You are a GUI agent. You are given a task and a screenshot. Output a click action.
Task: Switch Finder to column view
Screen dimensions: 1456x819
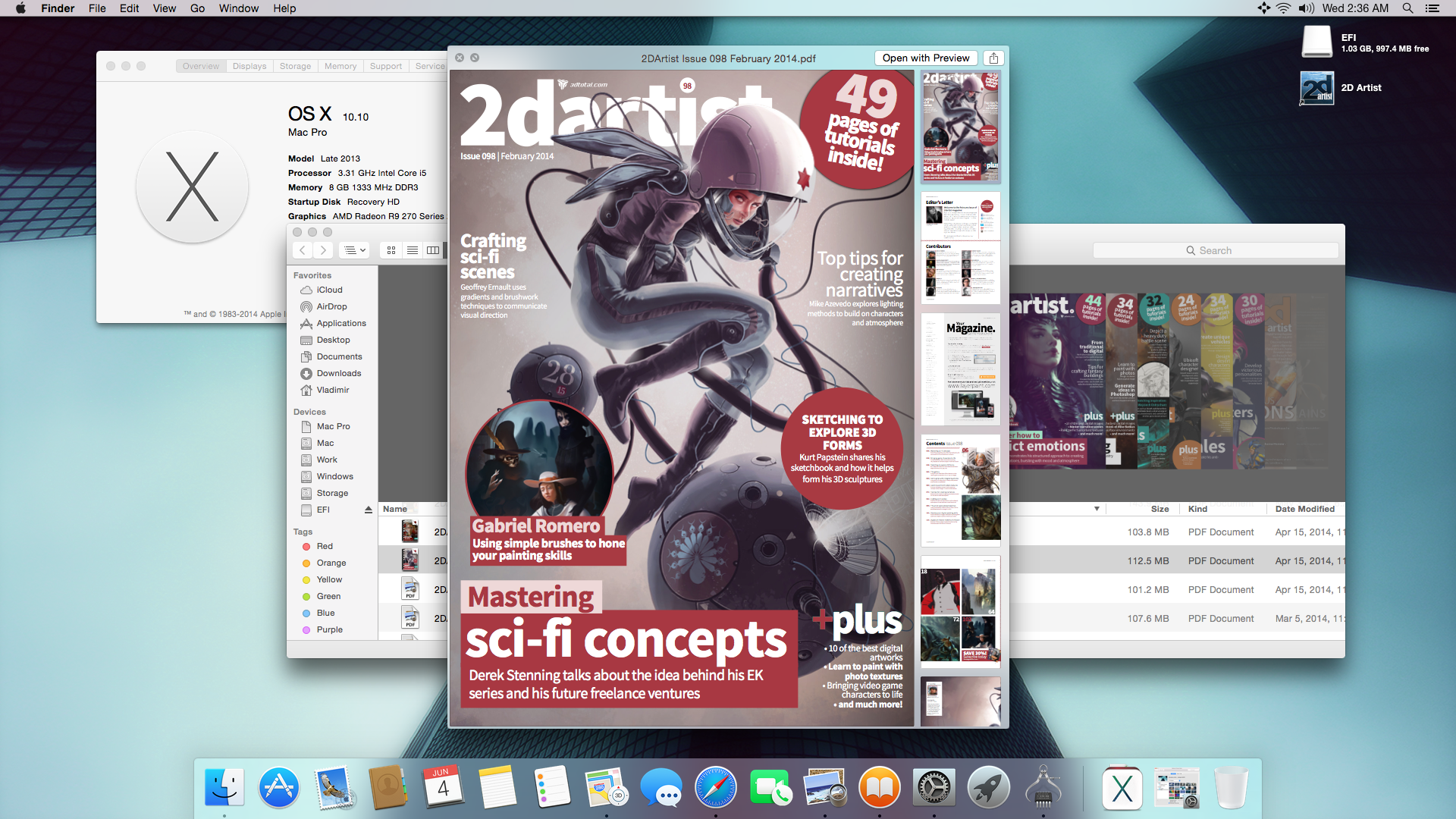point(433,250)
